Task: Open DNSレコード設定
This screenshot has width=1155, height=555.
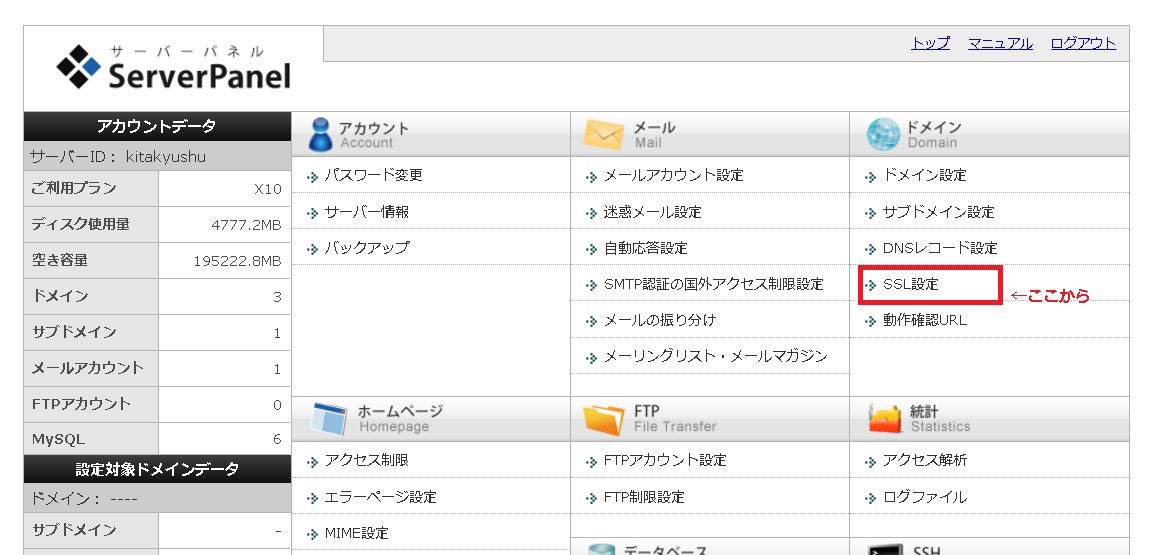Action: pyautogui.click(x=940, y=248)
